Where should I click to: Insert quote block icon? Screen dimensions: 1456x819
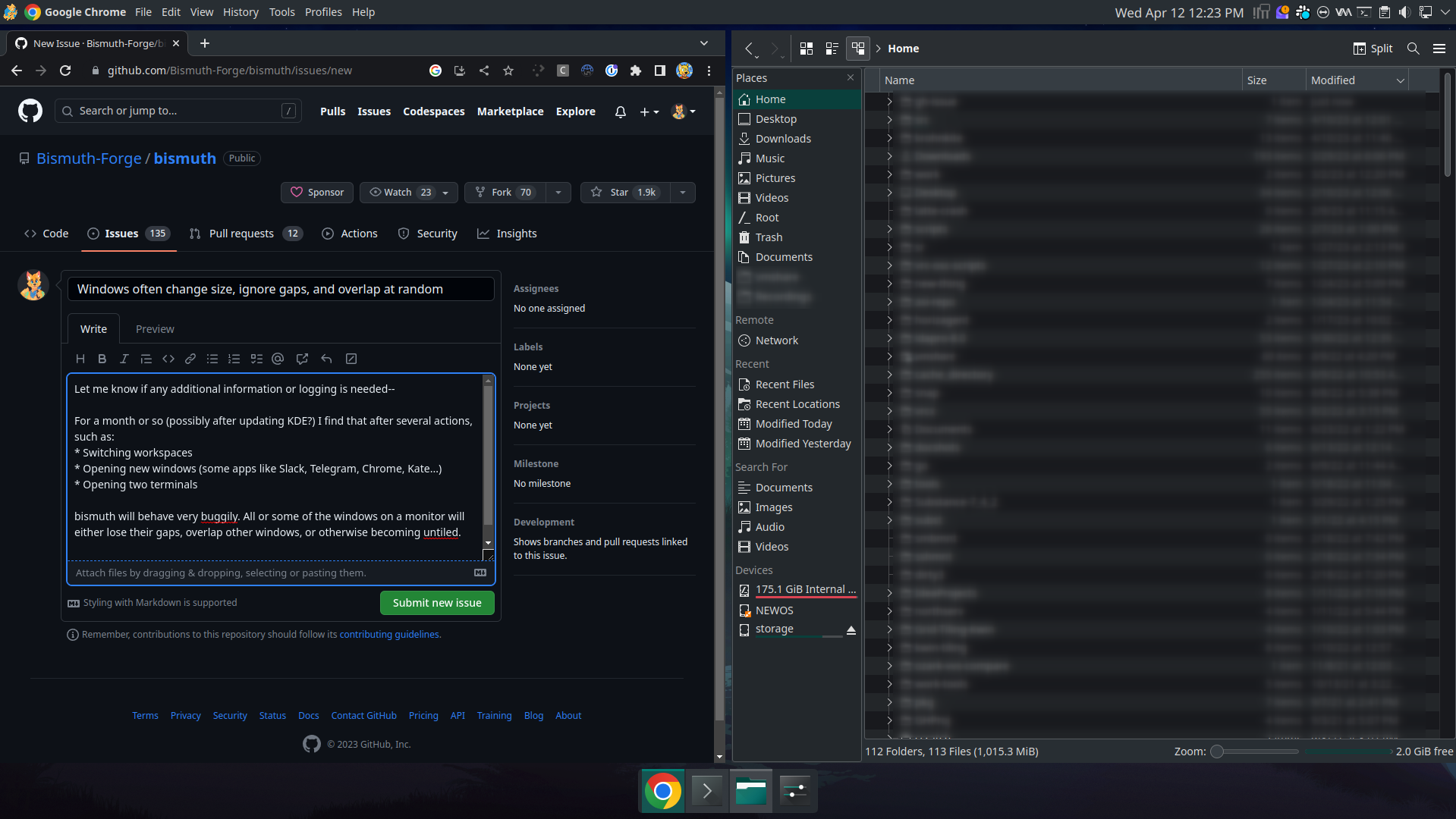click(146, 359)
